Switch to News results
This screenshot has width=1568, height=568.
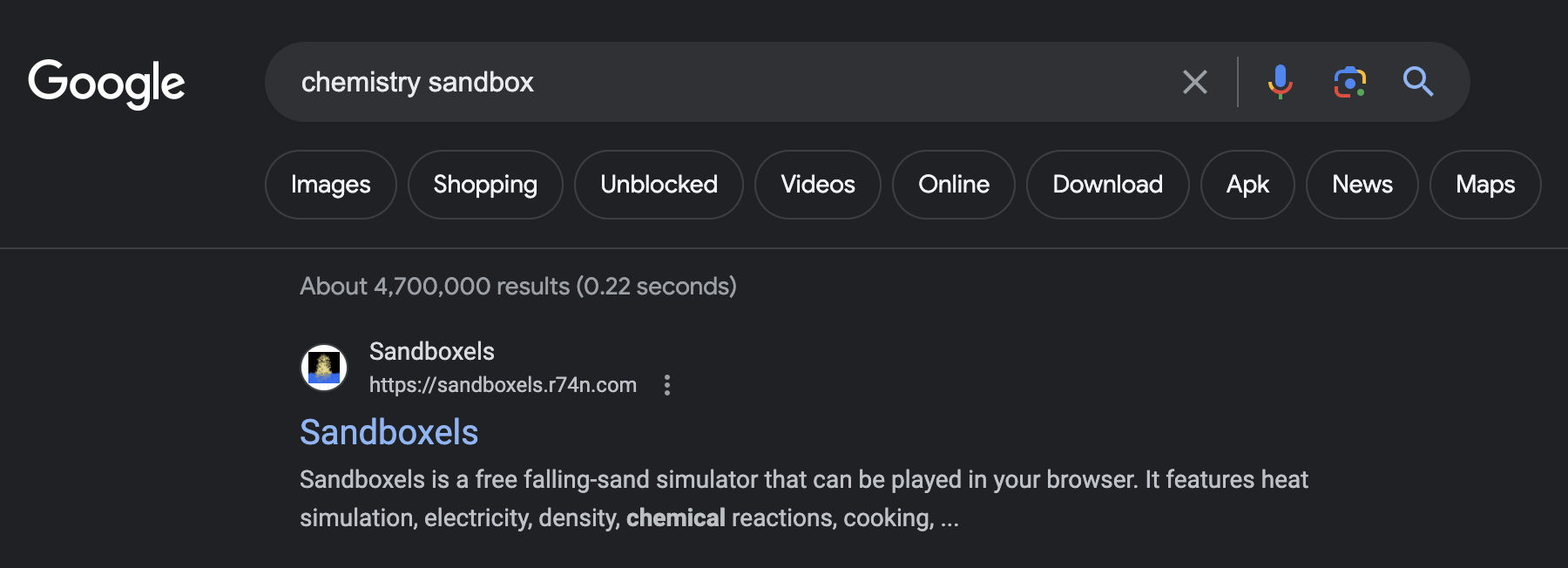[1362, 185]
